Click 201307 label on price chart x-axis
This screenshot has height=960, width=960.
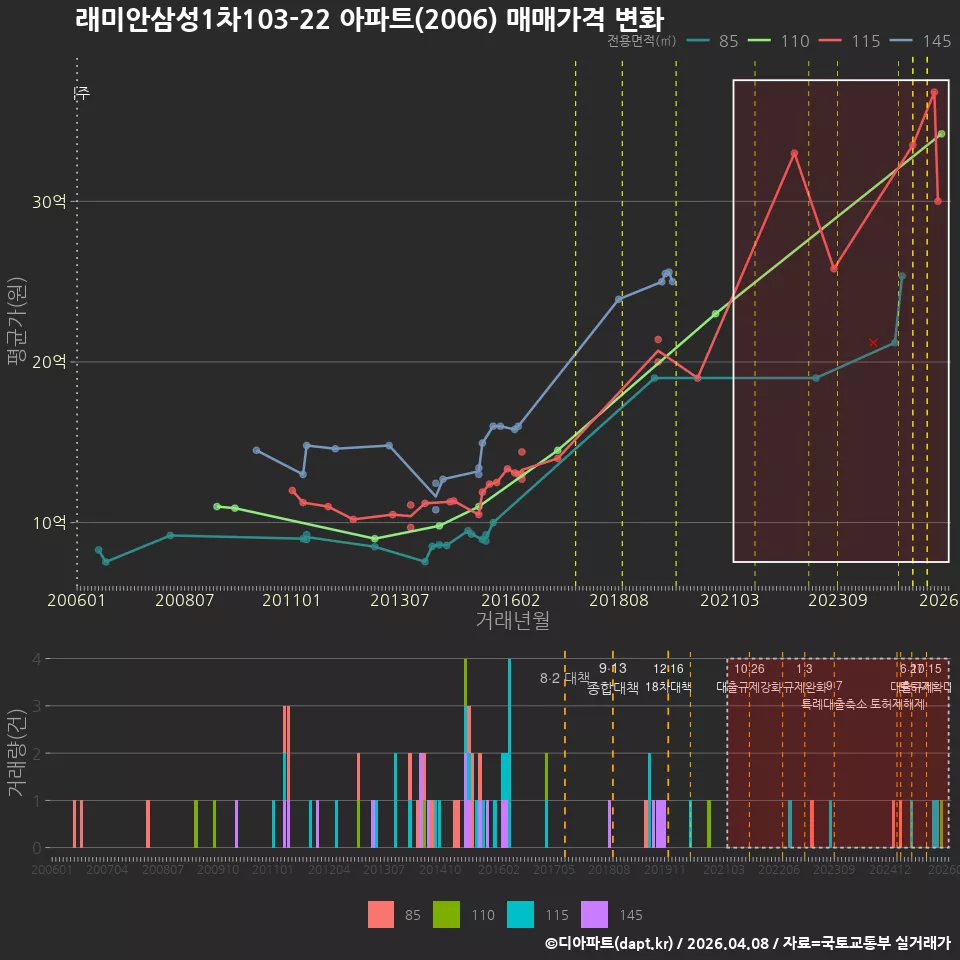coord(399,600)
